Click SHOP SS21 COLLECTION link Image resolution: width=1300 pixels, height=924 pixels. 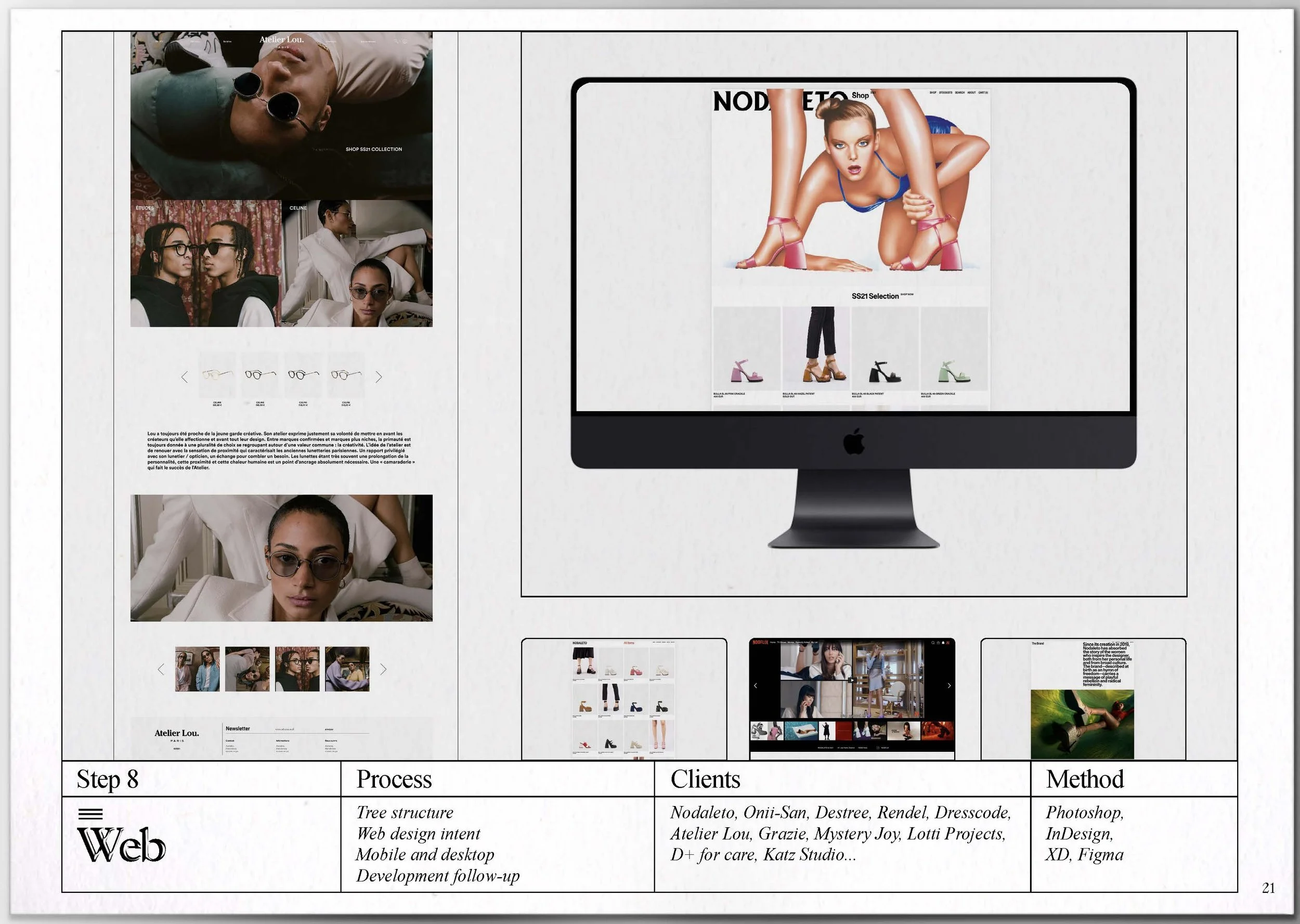click(x=374, y=149)
